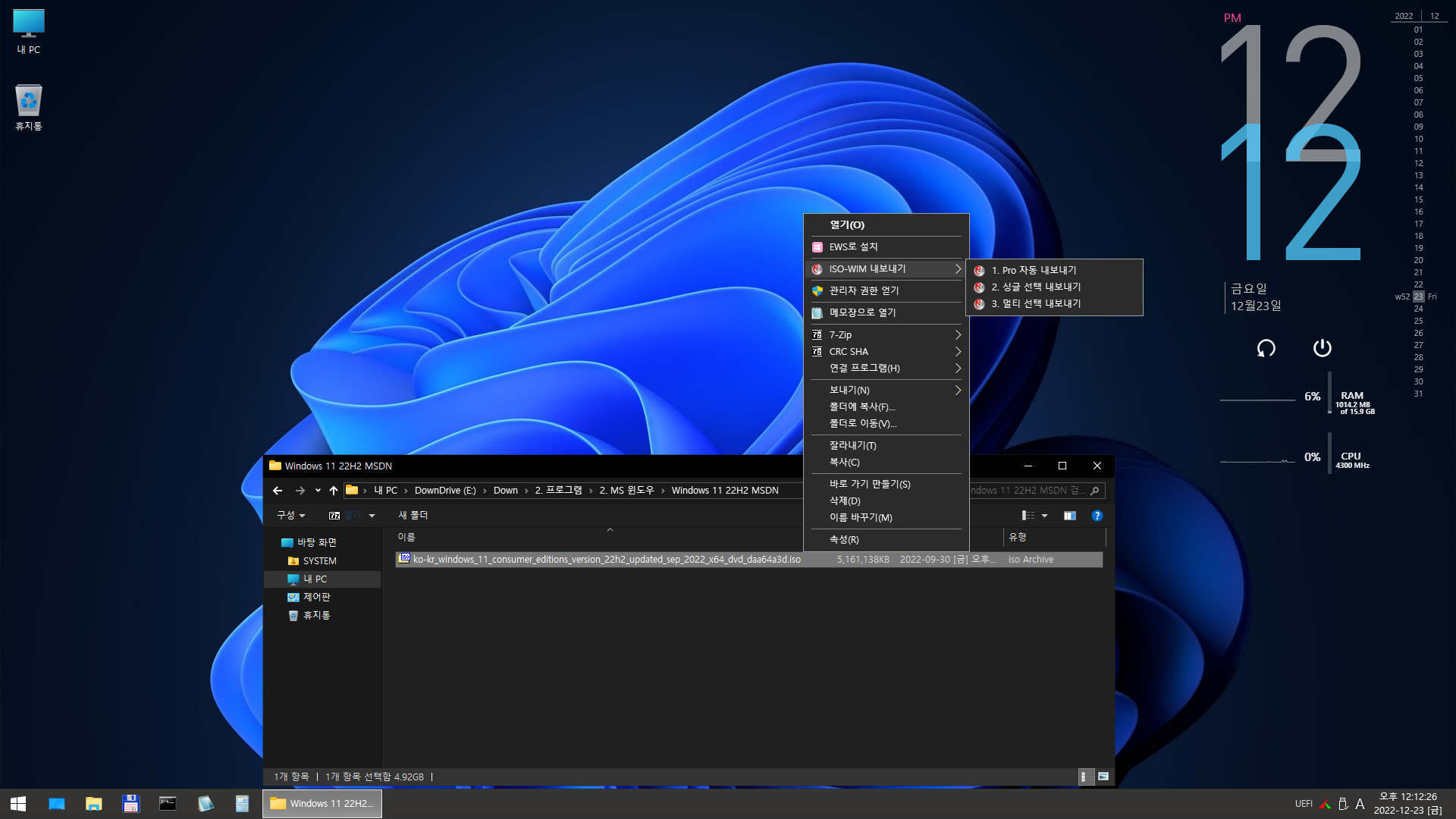Open the 내 PC desktop icon
Image resolution: width=1456 pixels, height=819 pixels.
(29, 32)
